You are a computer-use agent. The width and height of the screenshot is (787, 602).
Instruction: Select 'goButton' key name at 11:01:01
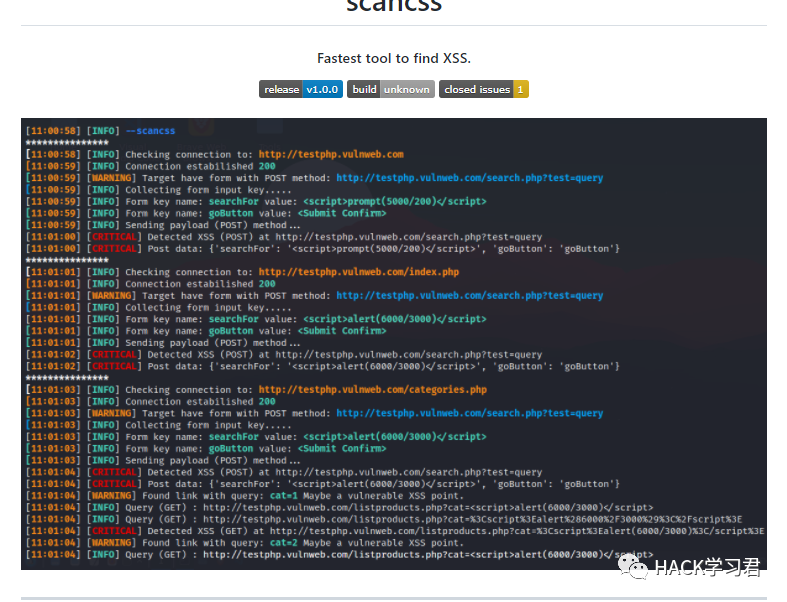(x=231, y=331)
